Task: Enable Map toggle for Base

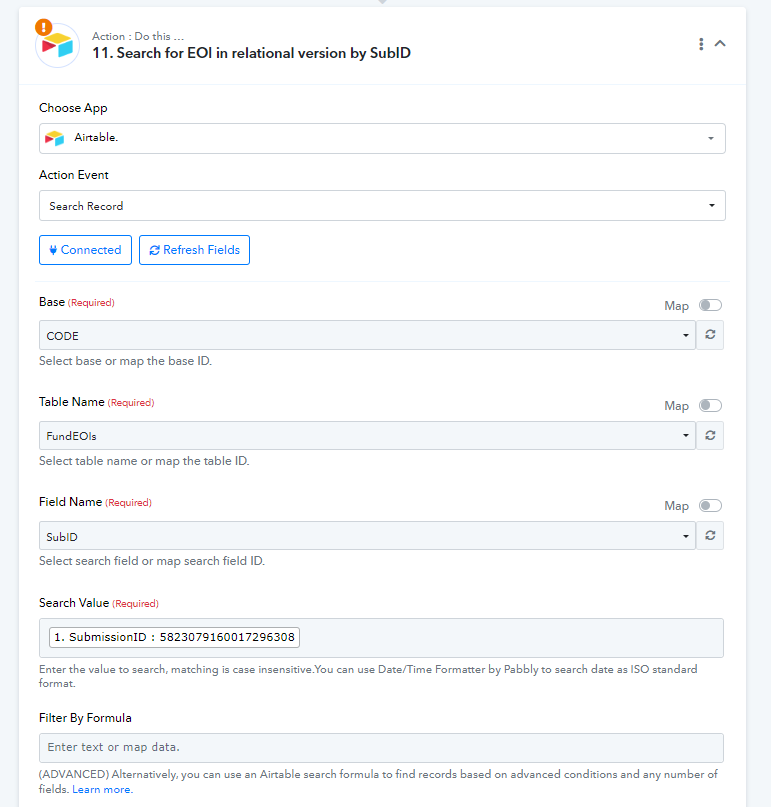Action: (710, 305)
